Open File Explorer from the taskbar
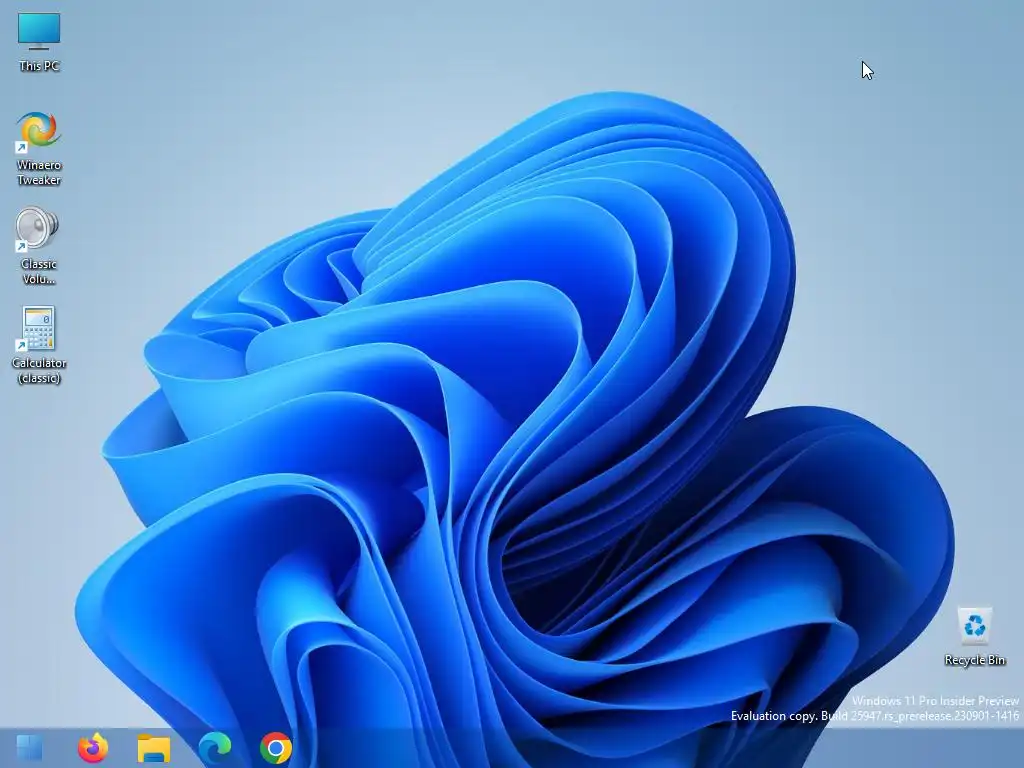Viewport: 1024px width, 768px height. (153, 748)
